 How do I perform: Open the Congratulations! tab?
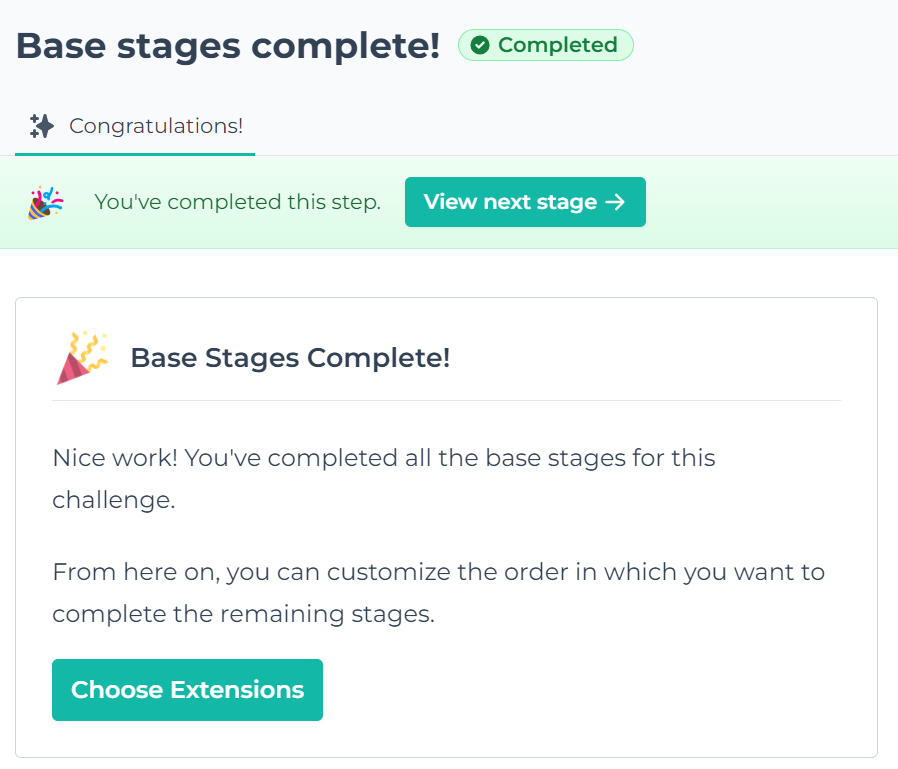coord(136,127)
